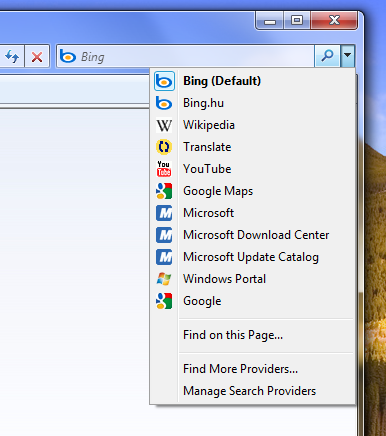Click the icon beside Microsoft Download Center
This screenshot has height=436, width=386.
click(164, 235)
